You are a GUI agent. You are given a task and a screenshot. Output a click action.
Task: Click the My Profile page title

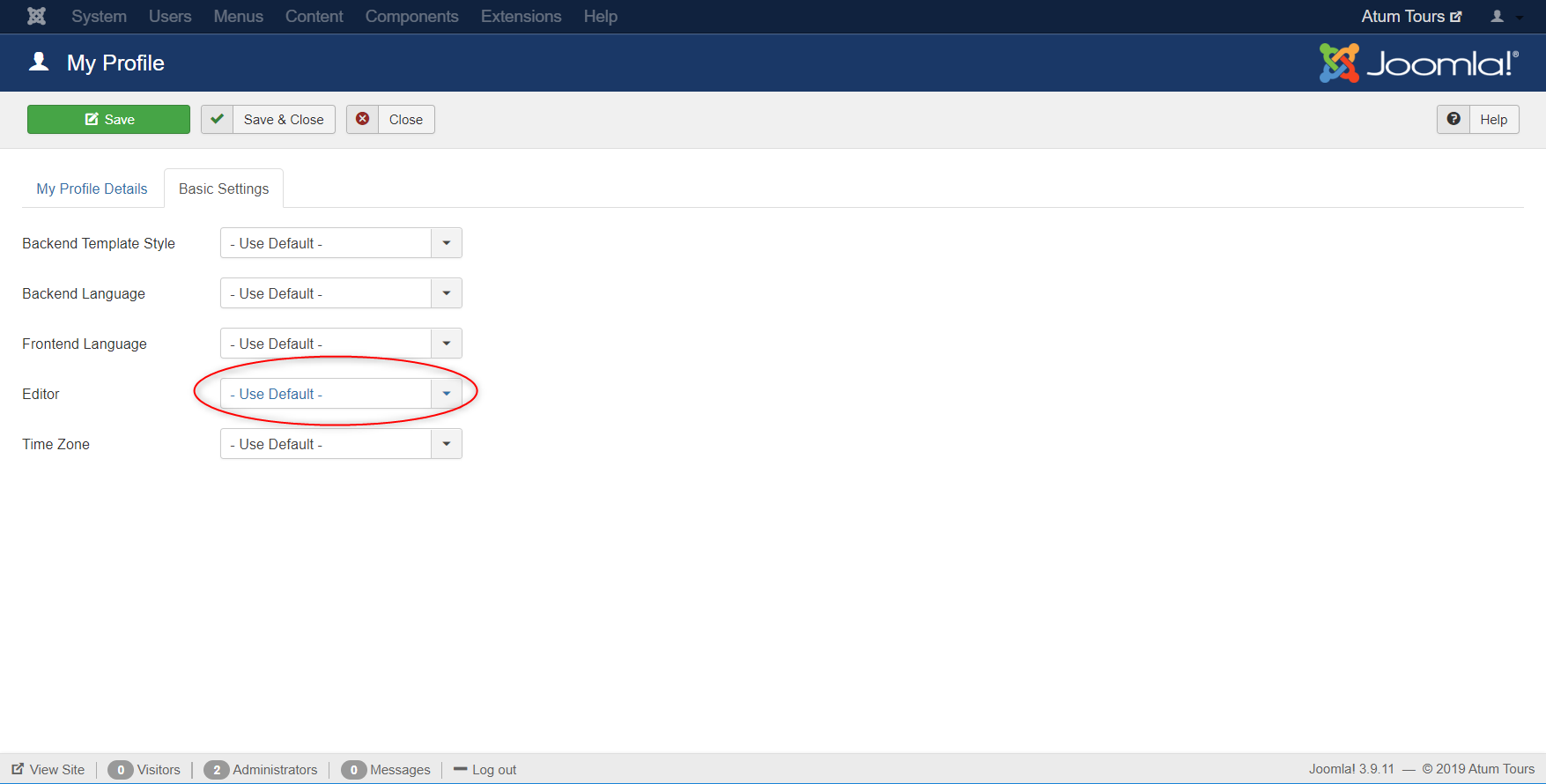(x=115, y=63)
